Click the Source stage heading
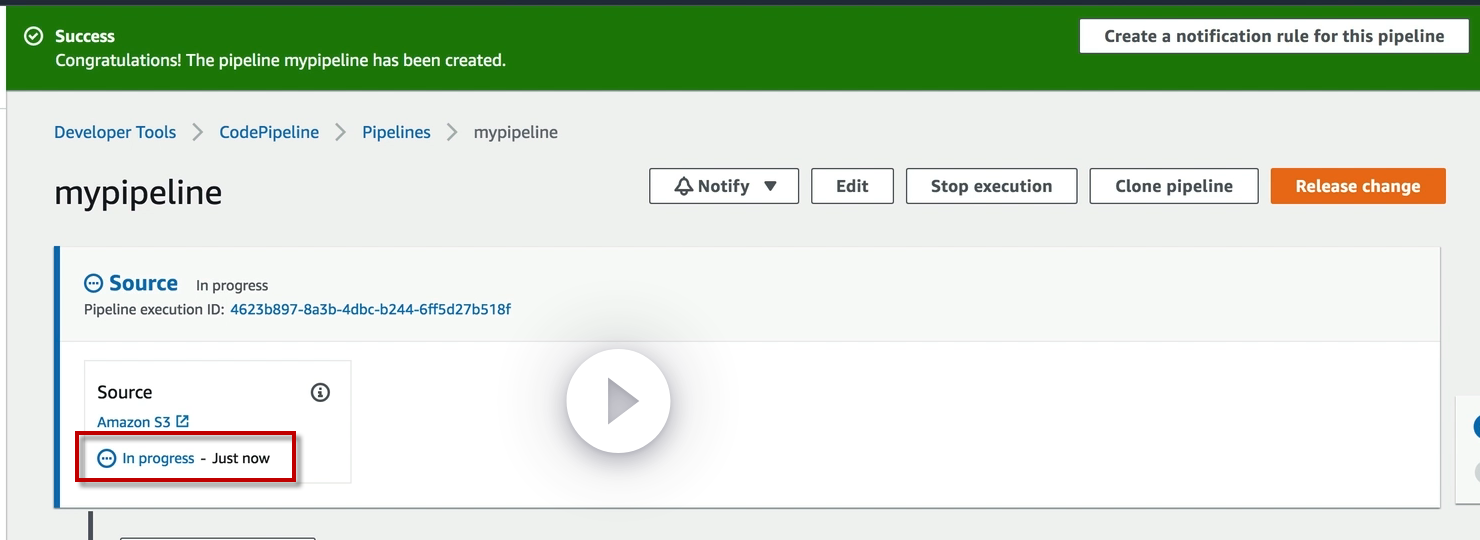Image resolution: width=1480 pixels, height=540 pixels. point(143,284)
